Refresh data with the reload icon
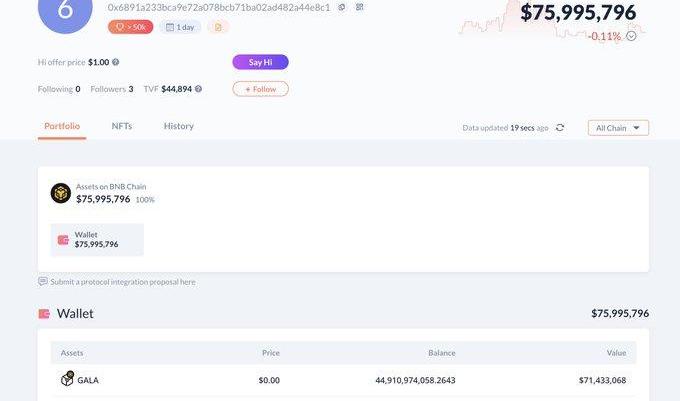This screenshot has height=401, width=680. [560, 127]
